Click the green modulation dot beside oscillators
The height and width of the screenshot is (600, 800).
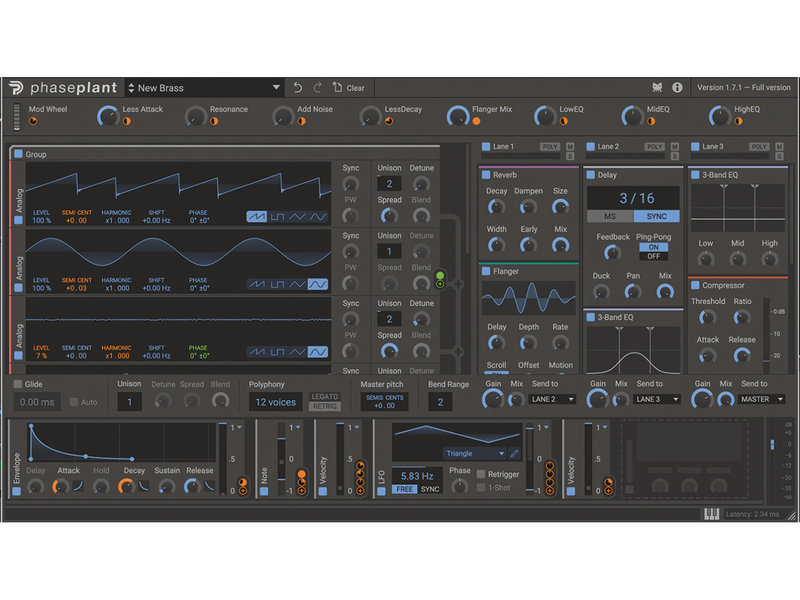(x=440, y=276)
